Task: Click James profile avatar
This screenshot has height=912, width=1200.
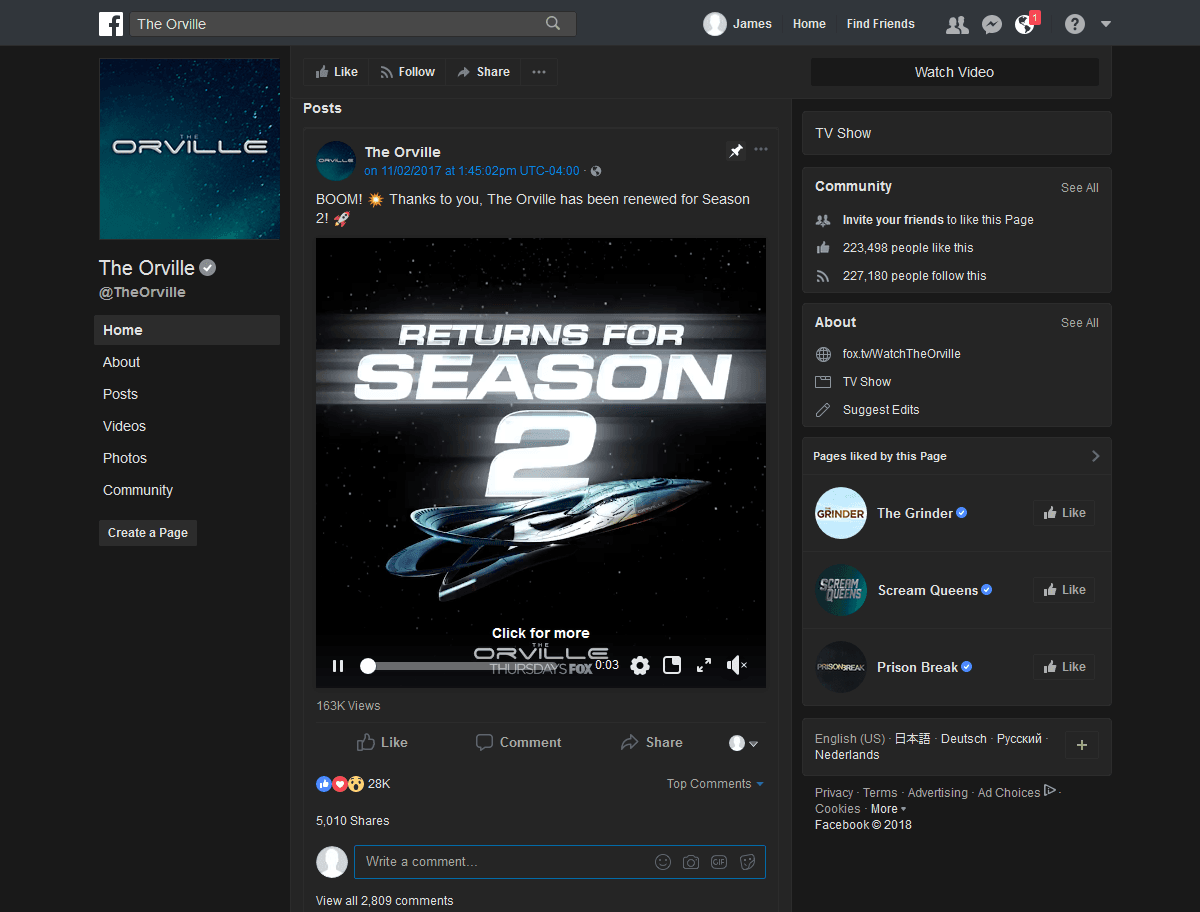Action: click(715, 24)
